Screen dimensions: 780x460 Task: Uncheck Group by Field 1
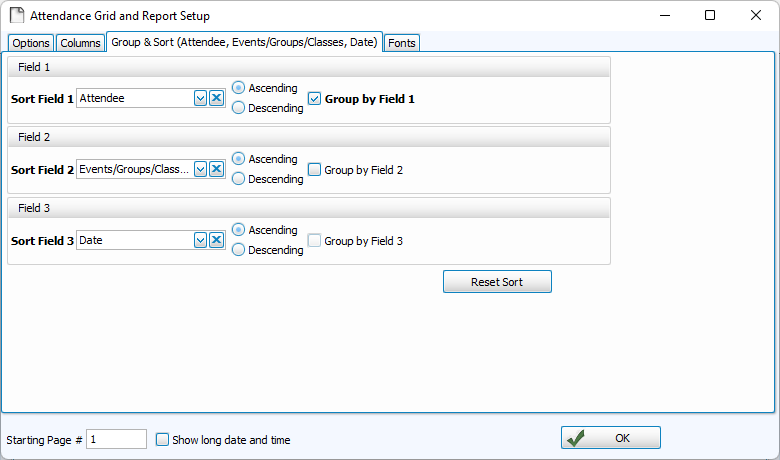click(x=315, y=99)
